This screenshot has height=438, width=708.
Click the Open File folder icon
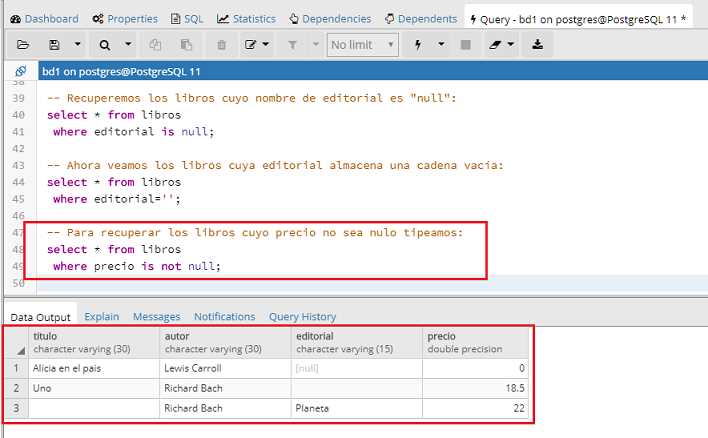pyautogui.click(x=23, y=45)
